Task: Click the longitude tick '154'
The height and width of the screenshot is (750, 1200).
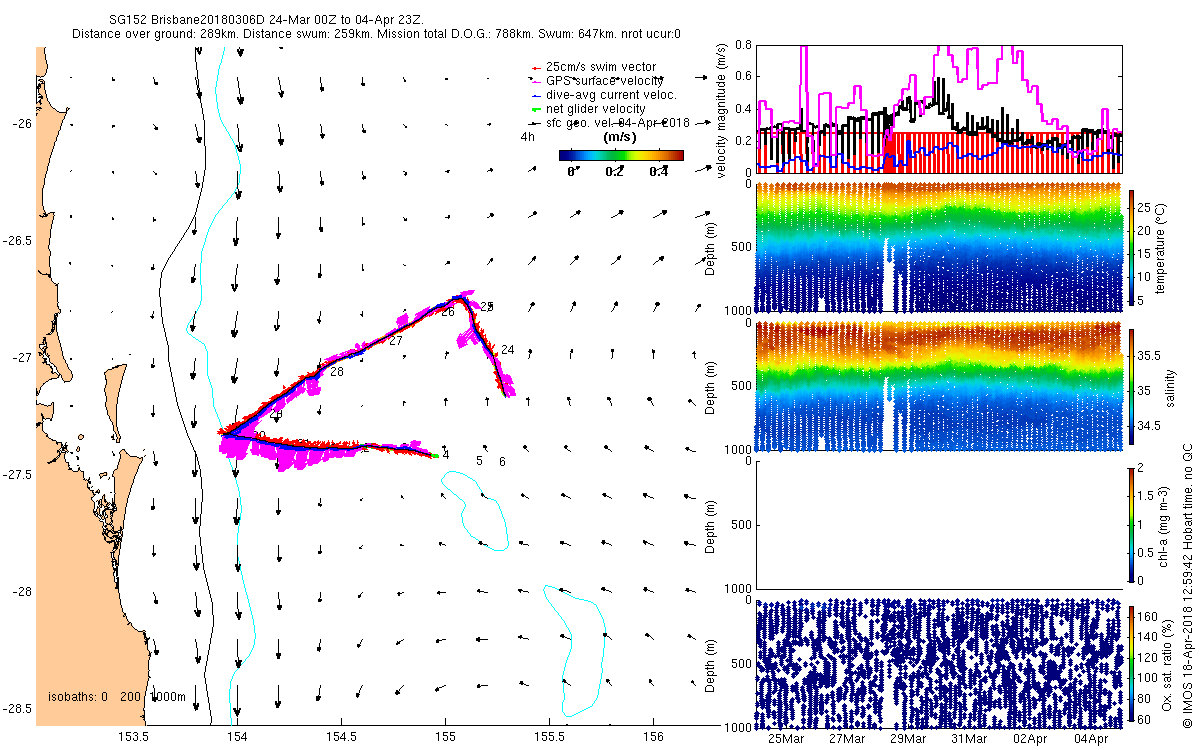Action: pyautogui.click(x=237, y=735)
